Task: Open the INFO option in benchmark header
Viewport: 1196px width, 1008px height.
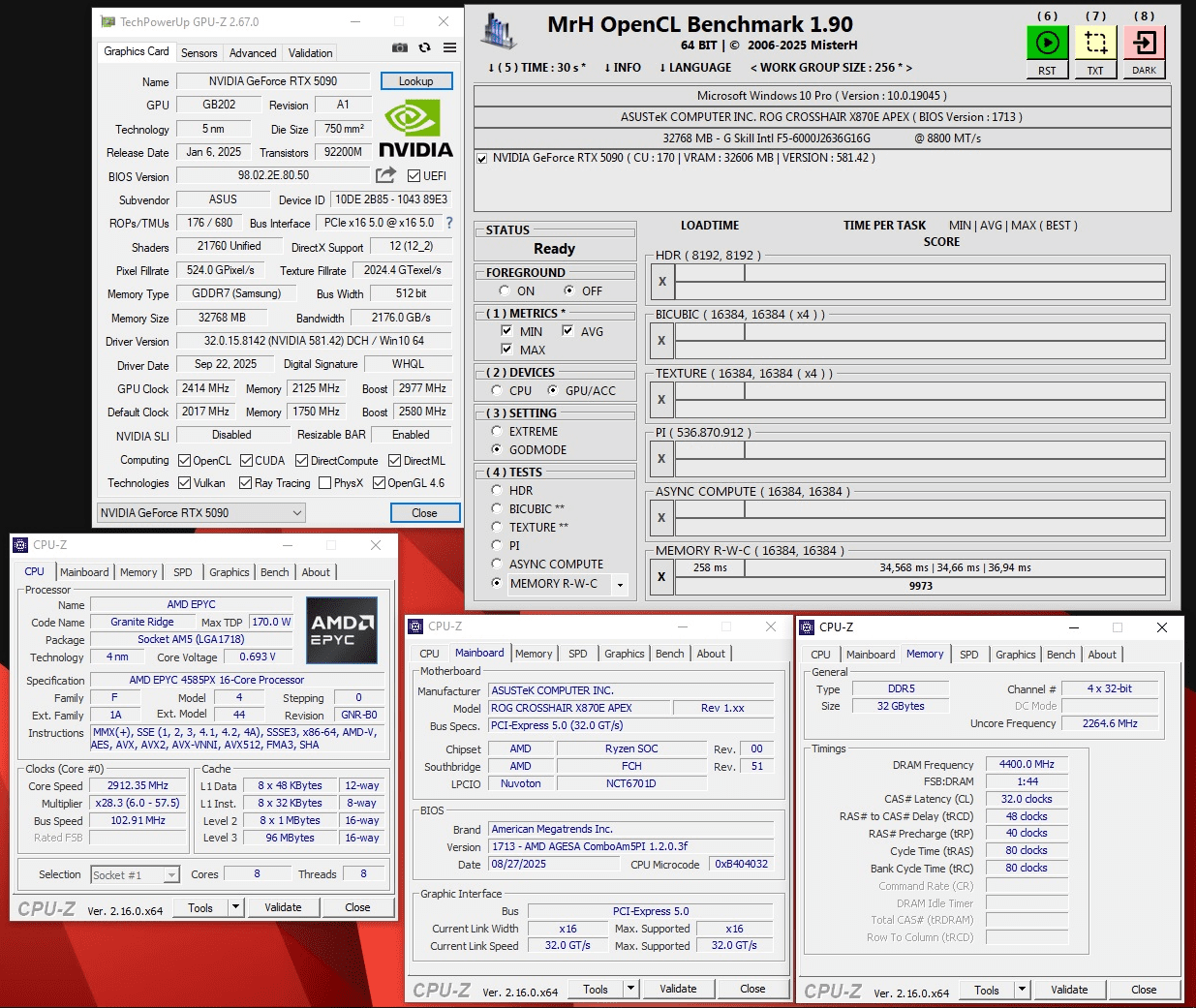Action: pyautogui.click(x=622, y=68)
